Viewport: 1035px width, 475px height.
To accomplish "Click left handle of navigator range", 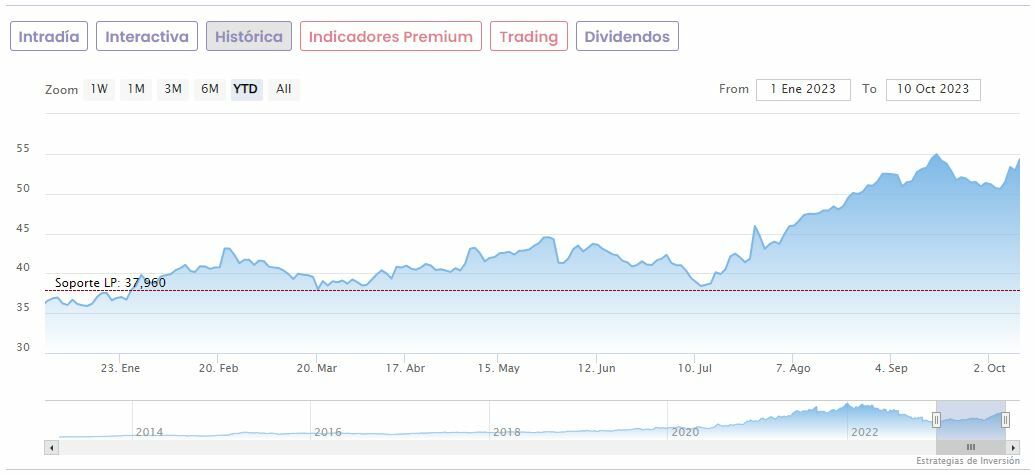I will pyautogui.click(x=937, y=420).
